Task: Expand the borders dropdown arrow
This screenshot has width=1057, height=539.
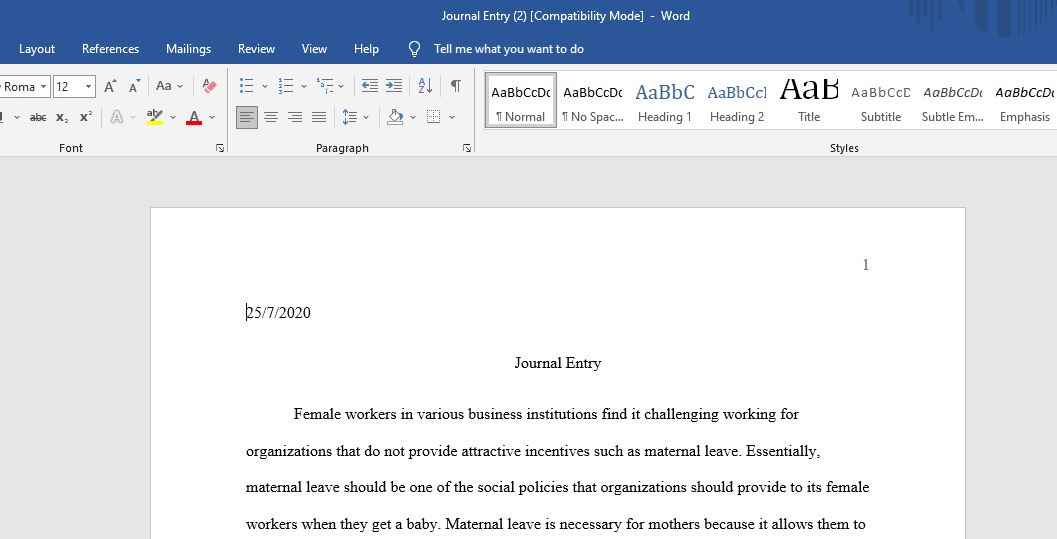Action: click(x=452, y=117)
